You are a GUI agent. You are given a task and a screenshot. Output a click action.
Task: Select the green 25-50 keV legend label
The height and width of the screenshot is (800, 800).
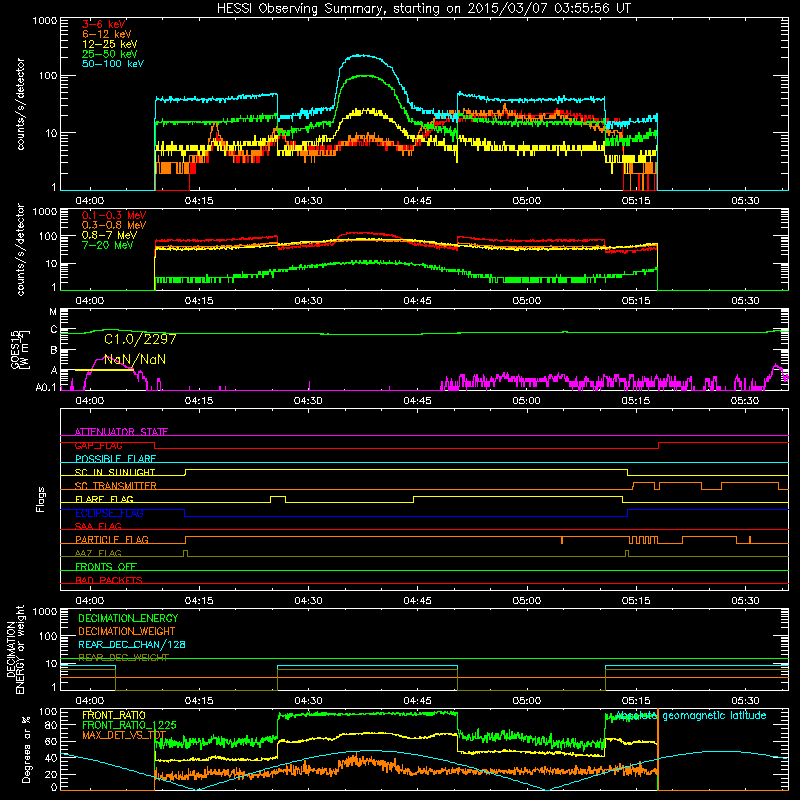110,54
